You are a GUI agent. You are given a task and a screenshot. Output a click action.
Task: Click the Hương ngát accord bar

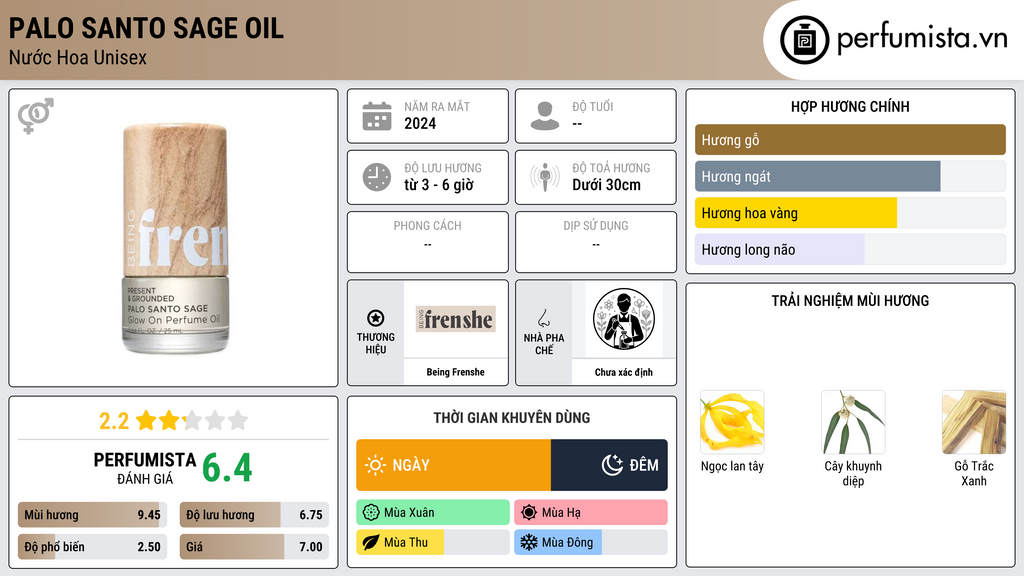coord(850,176)
